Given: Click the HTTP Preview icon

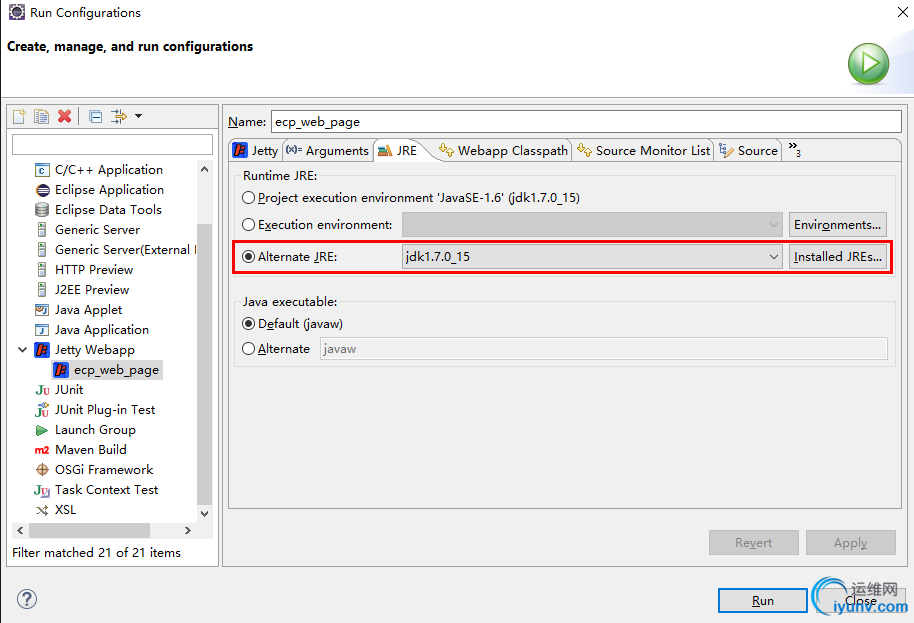Looking at the screenshot, I should click(42, 270).
